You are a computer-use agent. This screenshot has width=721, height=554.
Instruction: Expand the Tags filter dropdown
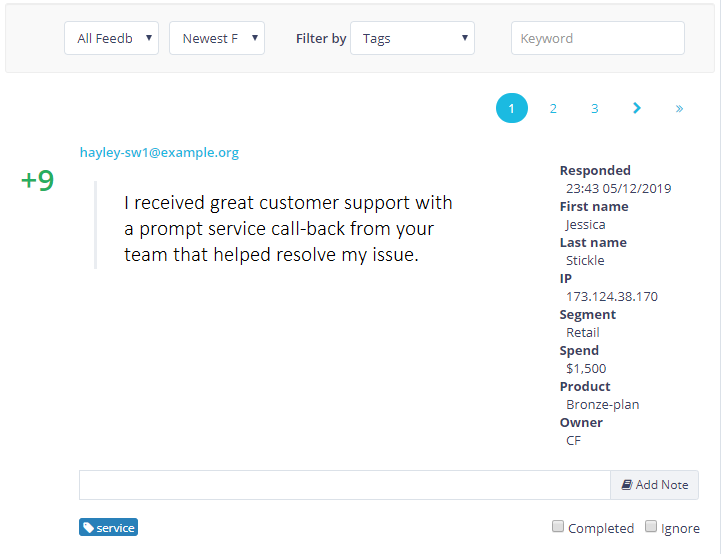click(412, 38)
